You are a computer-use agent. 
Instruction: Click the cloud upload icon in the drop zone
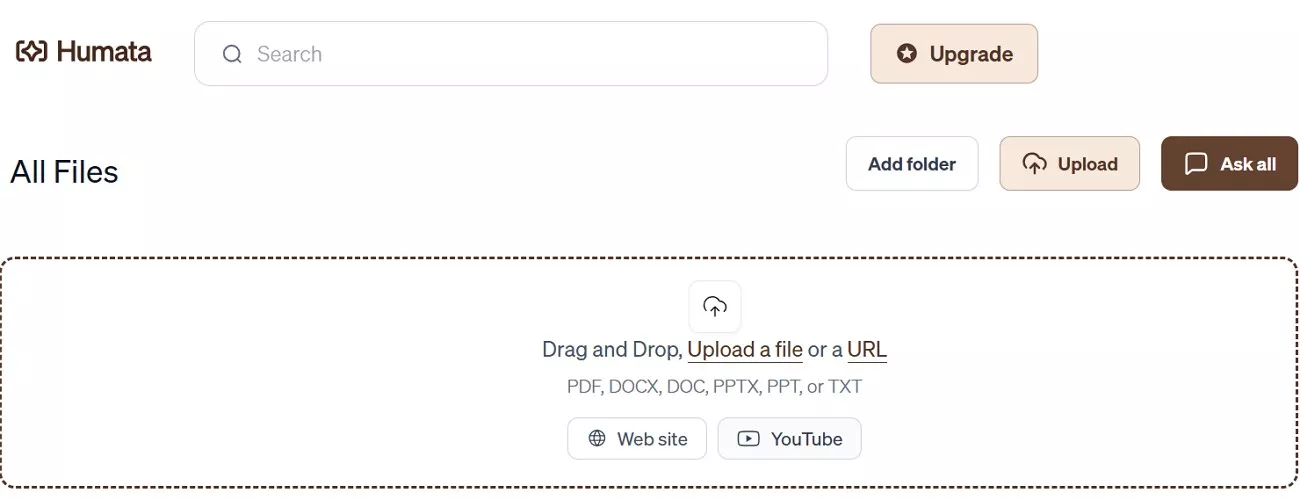pos(715,306)
